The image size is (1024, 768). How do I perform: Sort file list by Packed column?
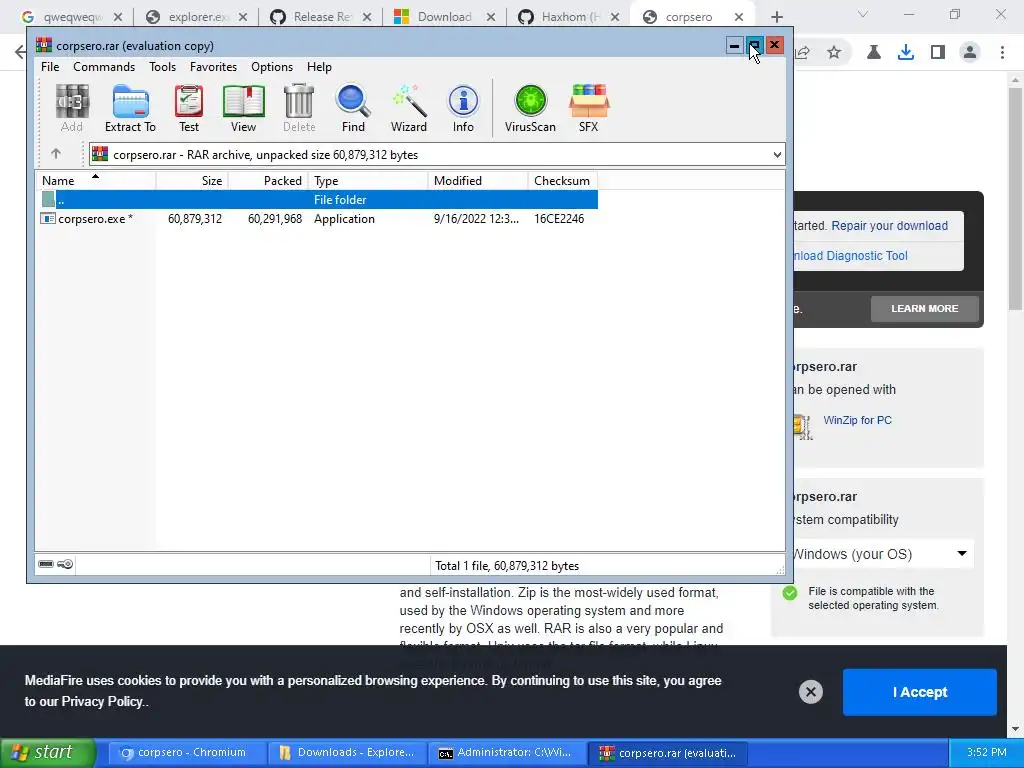click(268, 180)
